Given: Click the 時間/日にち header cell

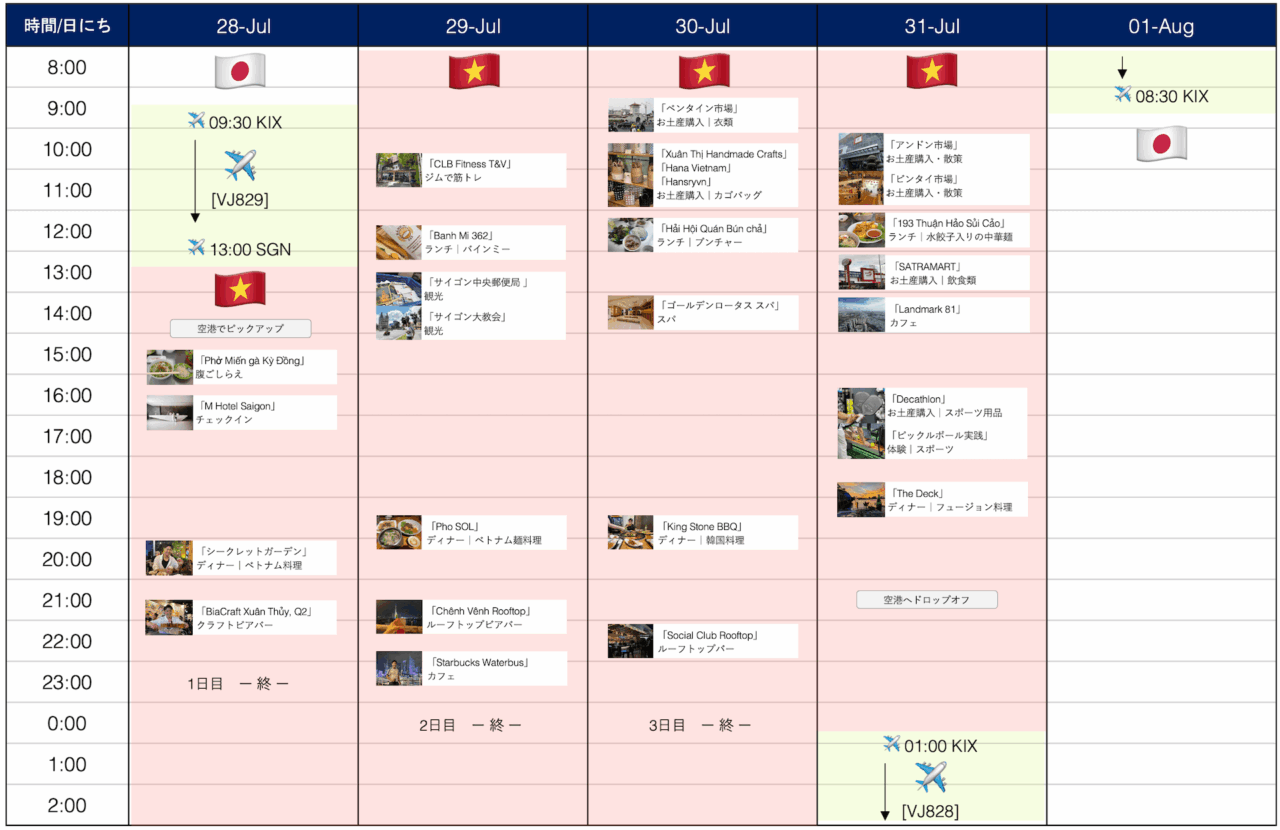Looking at the screenshot, I should 67,26.
